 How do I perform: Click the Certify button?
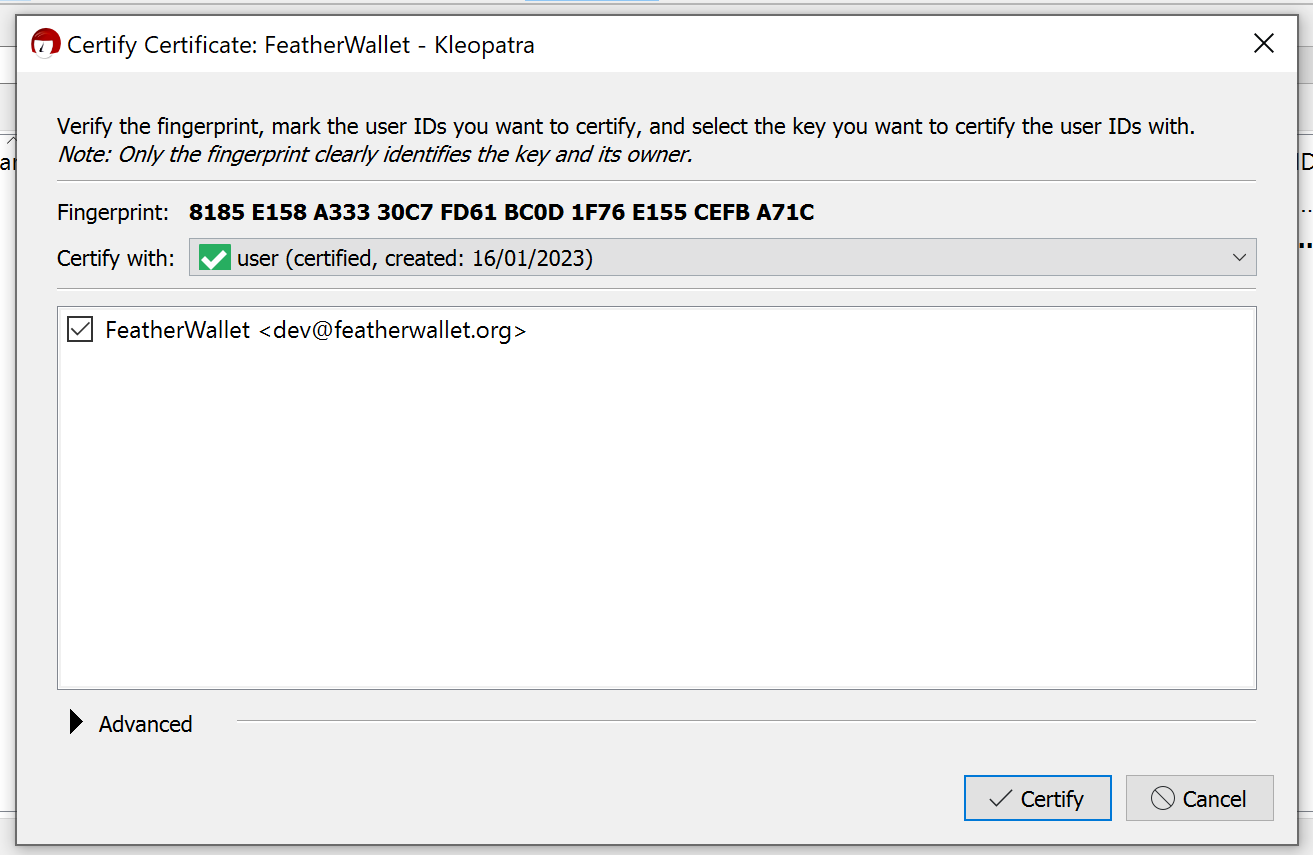1037,798
